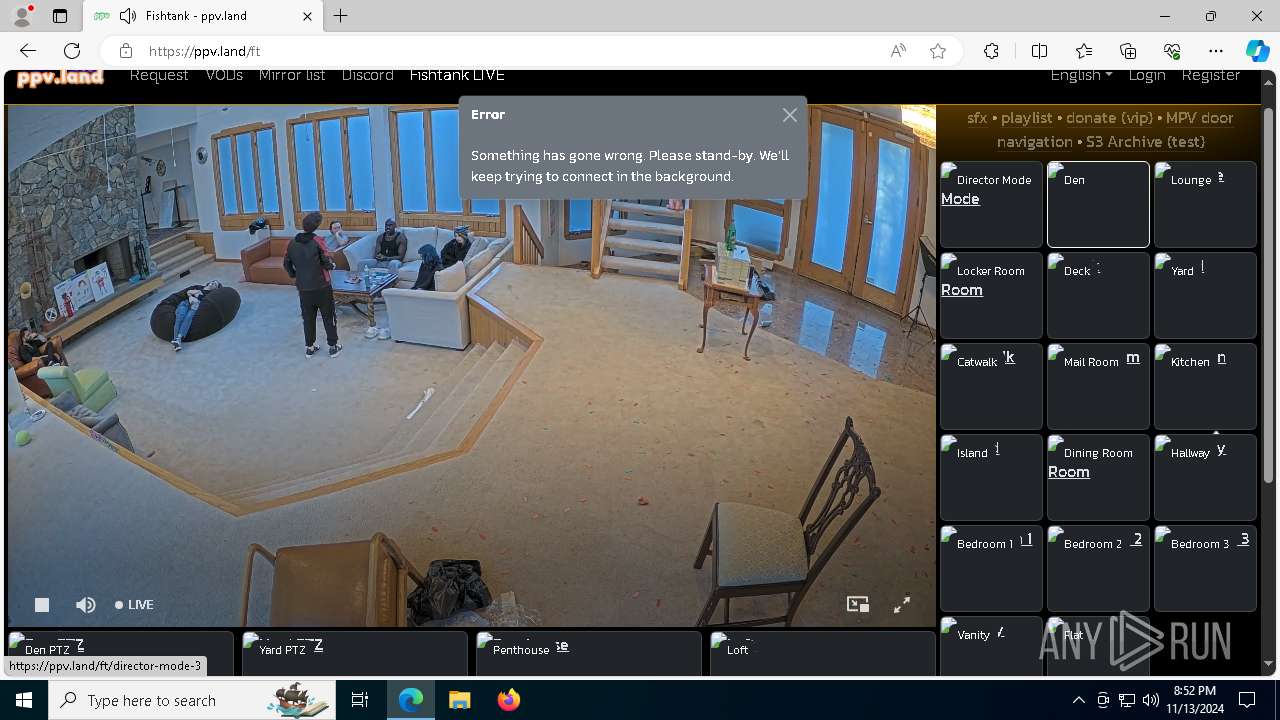The height and width of the screenshot is (720, 1280).
Task: Select the Deck camera tile
Action: (1098, 295)
